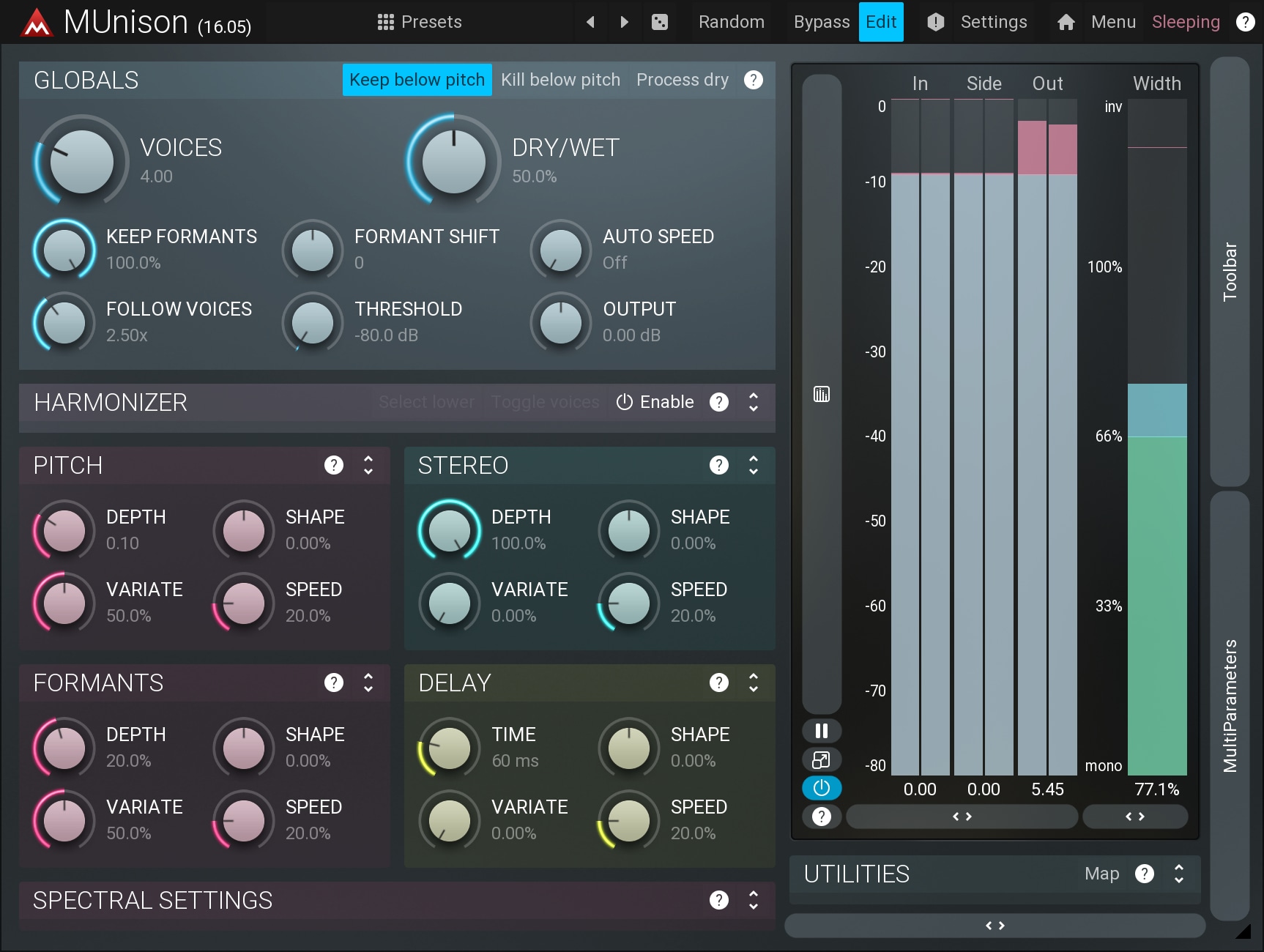Open the Toolbar side tab
The image size is (1264, 952).
(1230, 272)
